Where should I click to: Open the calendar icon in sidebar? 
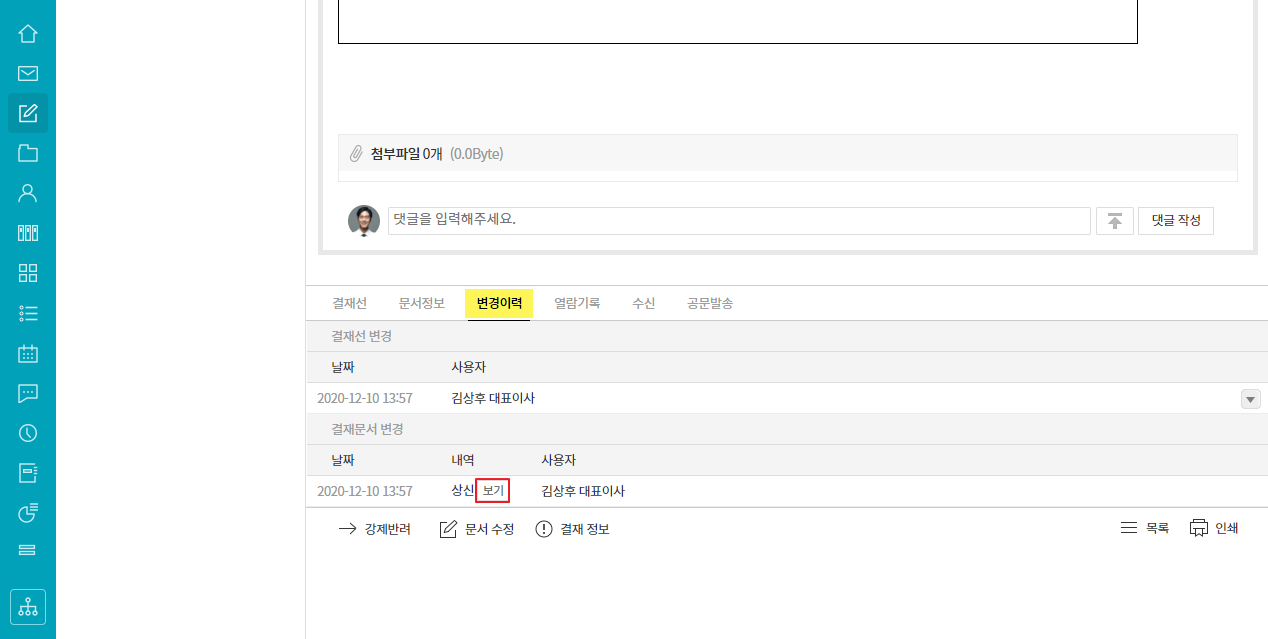(x=28, y=353)
